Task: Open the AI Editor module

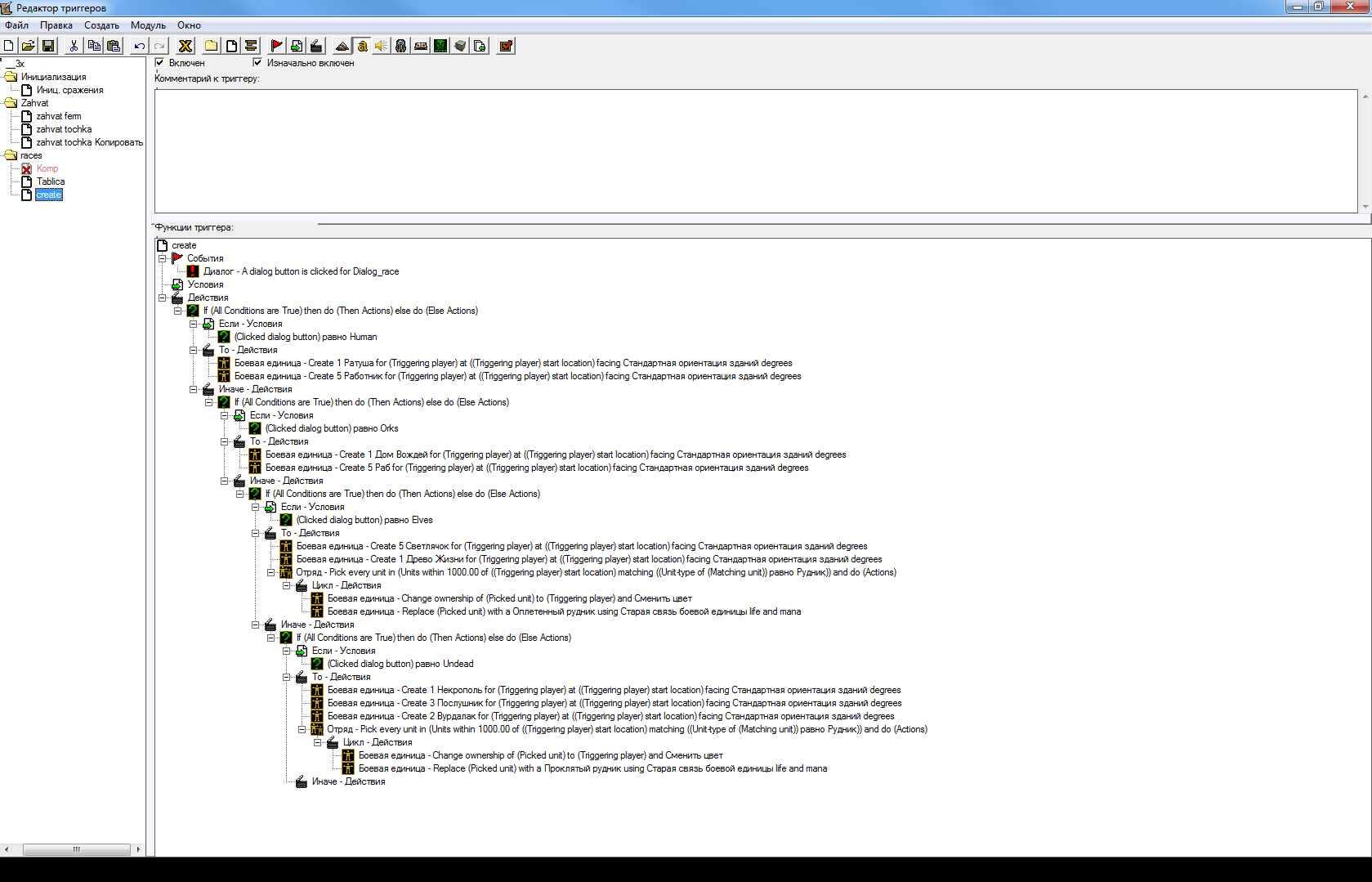Action: 440,46
